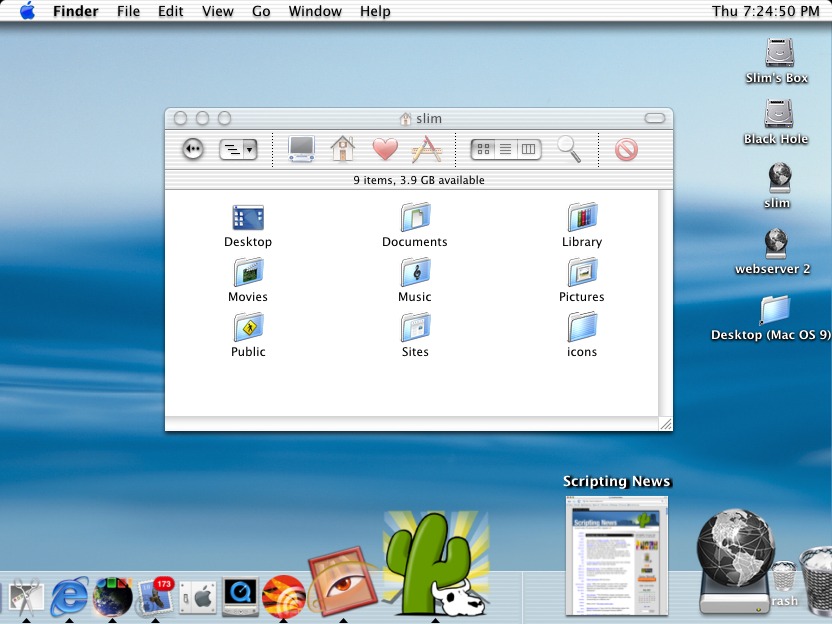Click Internet Explorer in the Dock

coord(69,597)
